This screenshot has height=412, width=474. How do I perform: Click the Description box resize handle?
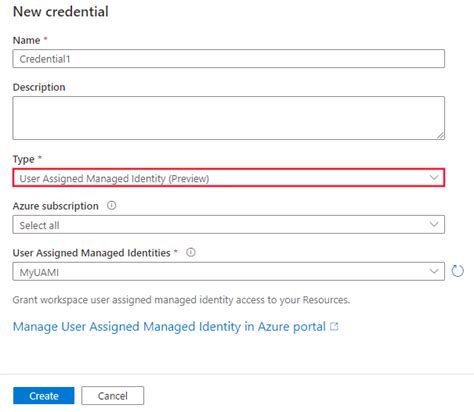coord(440,135)
